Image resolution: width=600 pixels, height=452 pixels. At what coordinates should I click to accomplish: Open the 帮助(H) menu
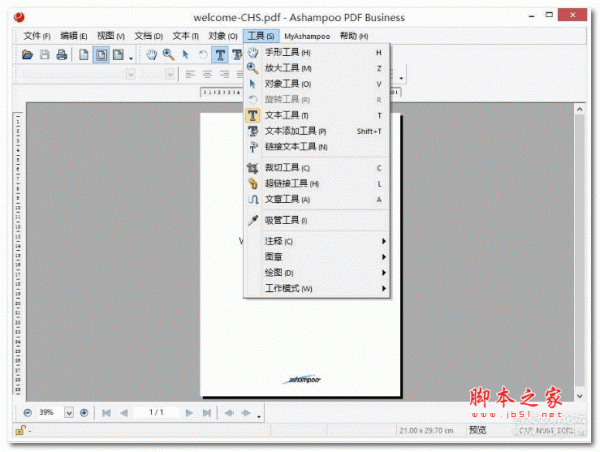point(354,36)
